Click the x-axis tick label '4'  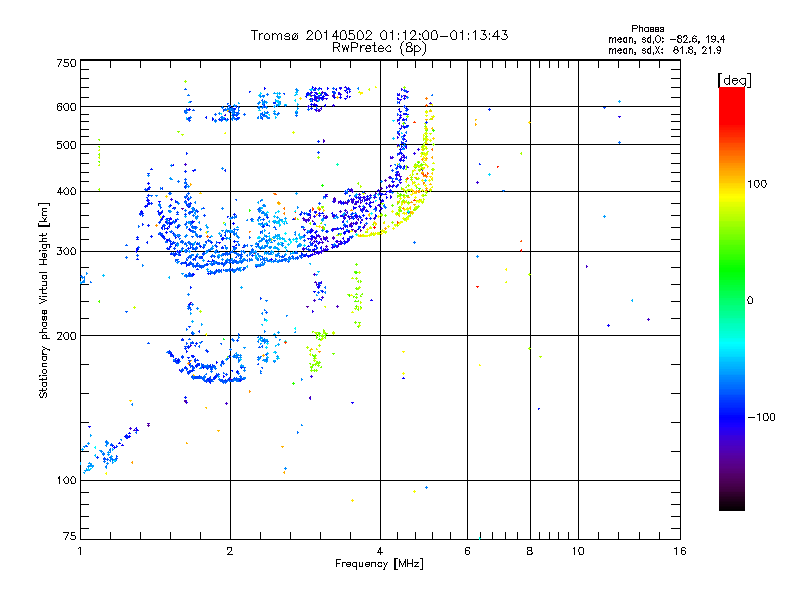[x=380, y=551]
